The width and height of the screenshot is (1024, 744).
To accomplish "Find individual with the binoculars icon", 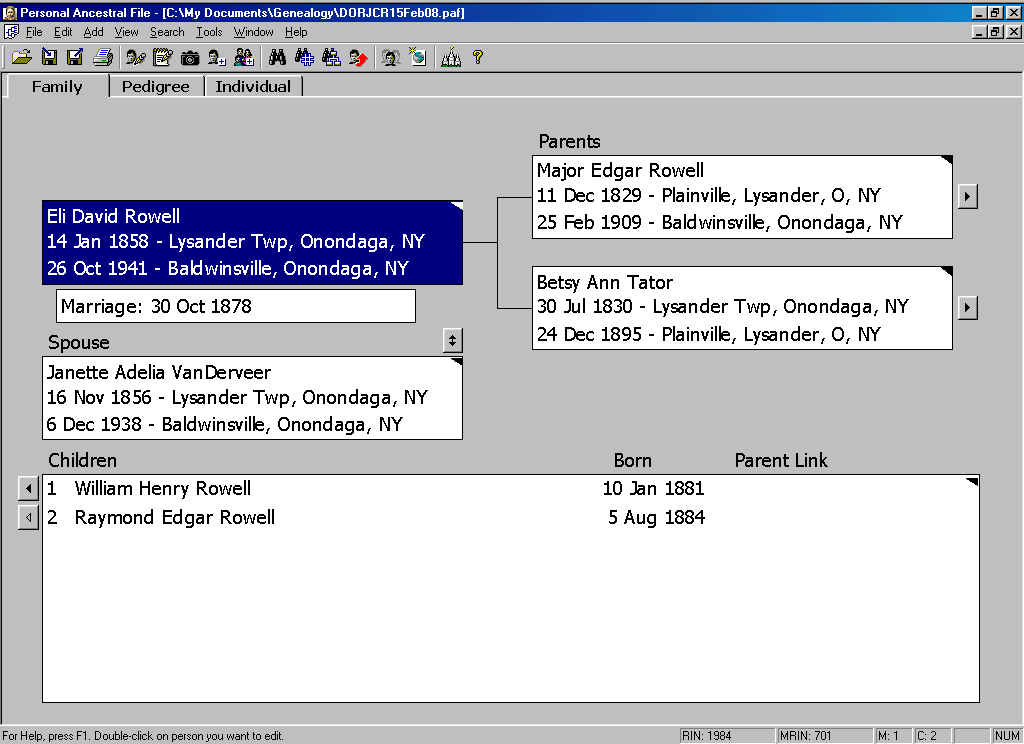I will pyautogui.click(x=277, y=57).
